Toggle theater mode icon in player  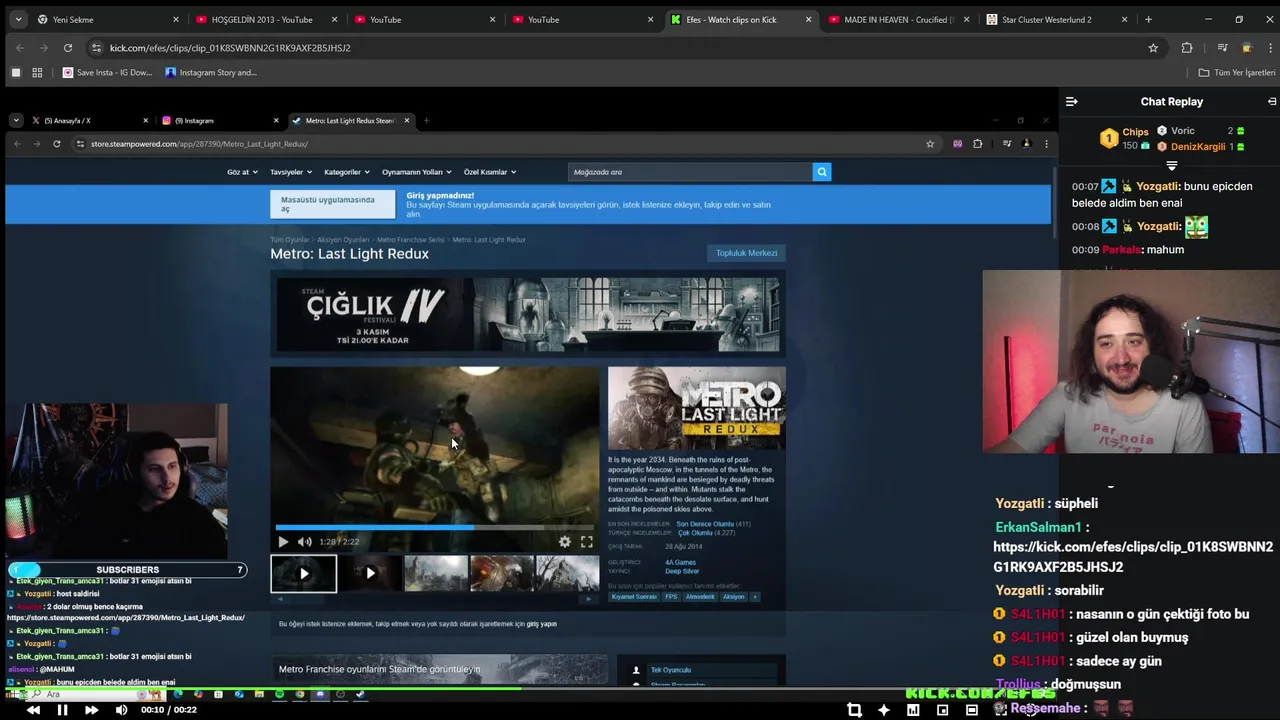coord(972,710)
